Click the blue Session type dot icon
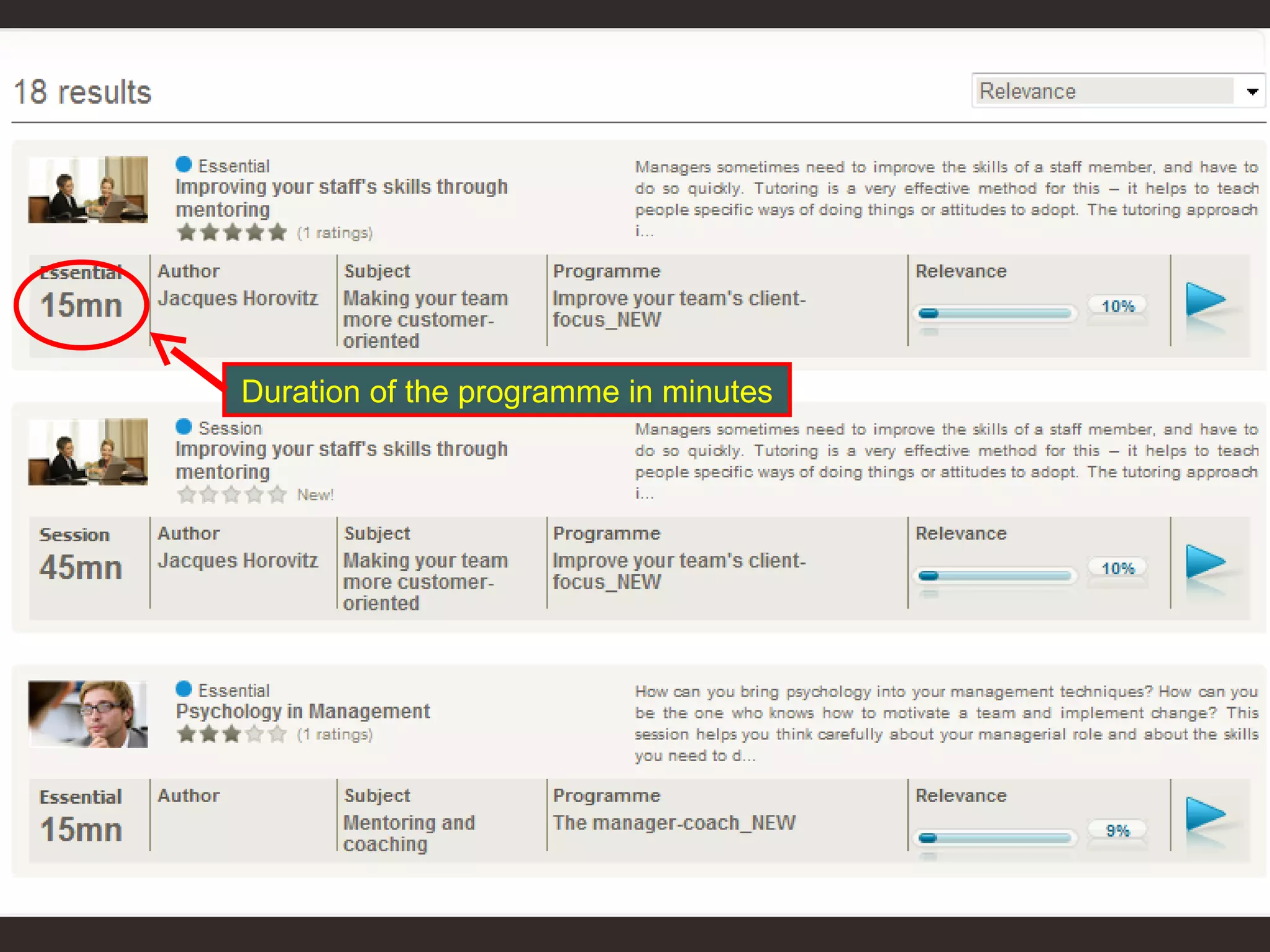Image resolution: width=1270 pixels, height=952 pixels. click(x=184, y=426)
